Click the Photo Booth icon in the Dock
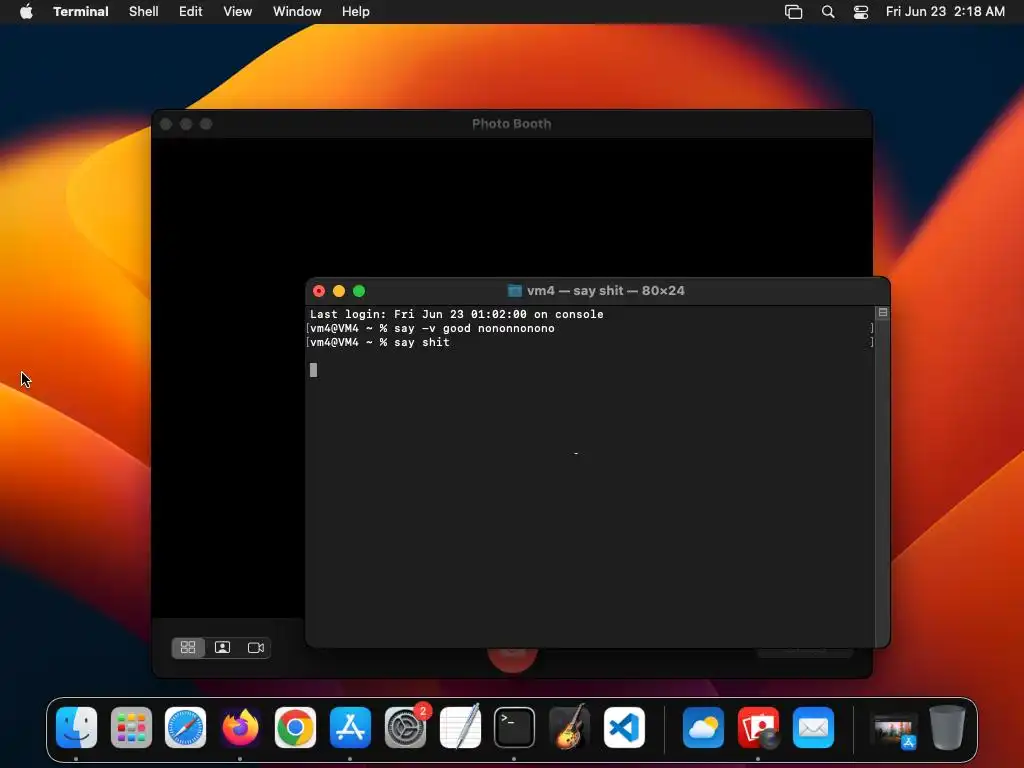This screenshot has width=1024, height=768. [x=758, y=728]
